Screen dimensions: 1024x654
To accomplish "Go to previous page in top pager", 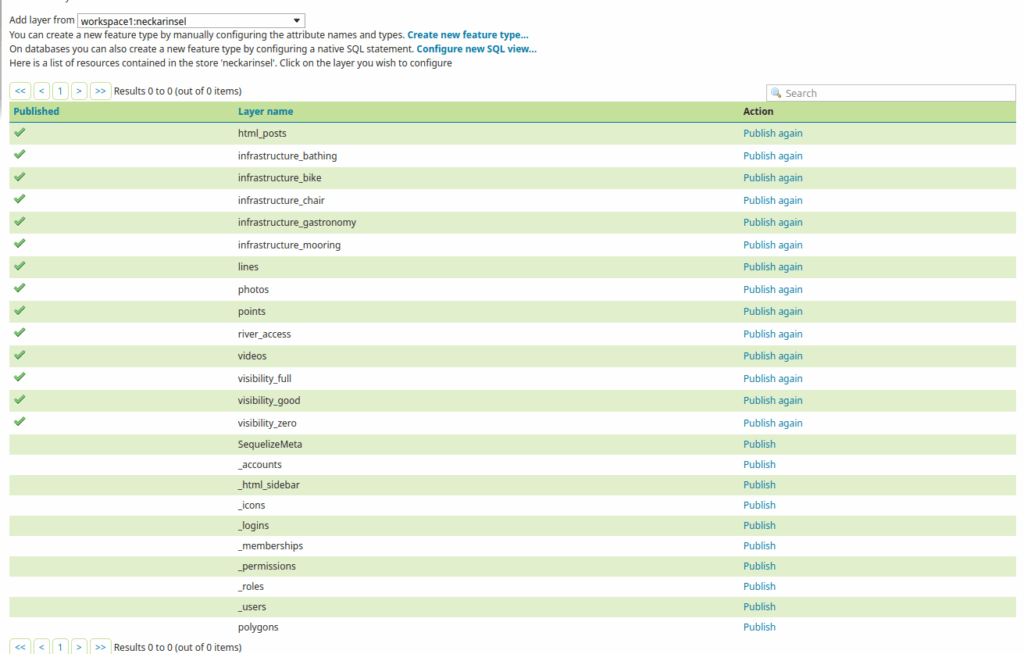I will [41, 91].
